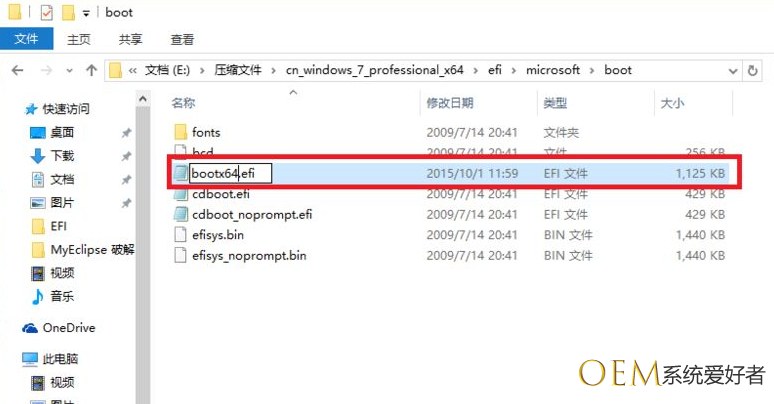The image size is (774, 404).
Task: Click the forward navigation arrow
Action: [x=45, y=71]
